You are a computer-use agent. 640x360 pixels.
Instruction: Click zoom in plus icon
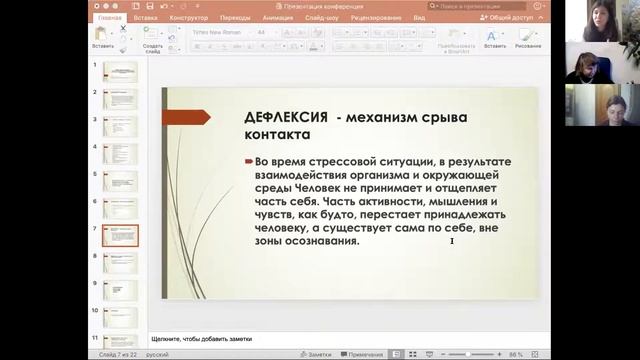click(499, 354)
